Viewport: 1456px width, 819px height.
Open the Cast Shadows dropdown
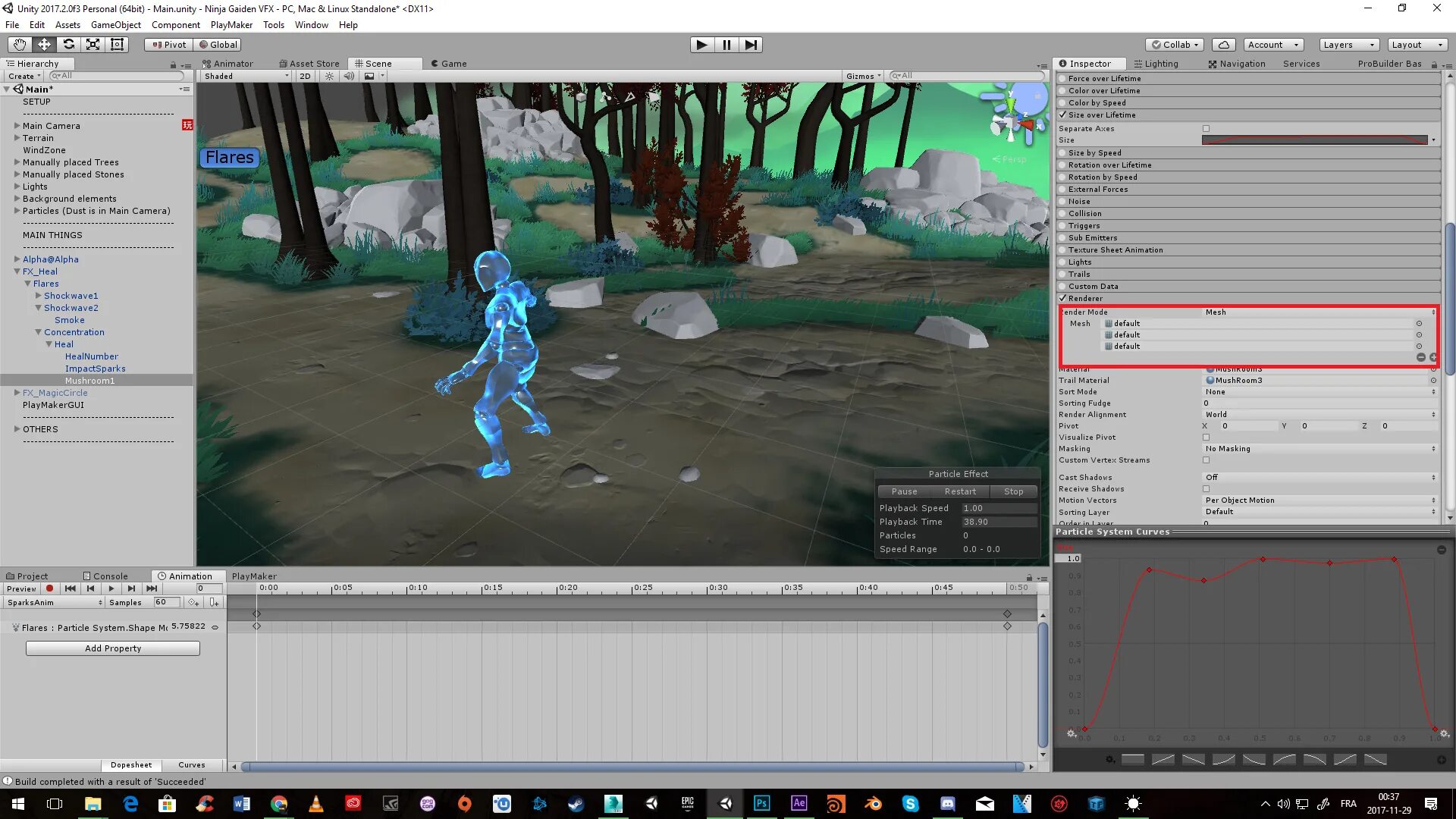click(1319, 478)
